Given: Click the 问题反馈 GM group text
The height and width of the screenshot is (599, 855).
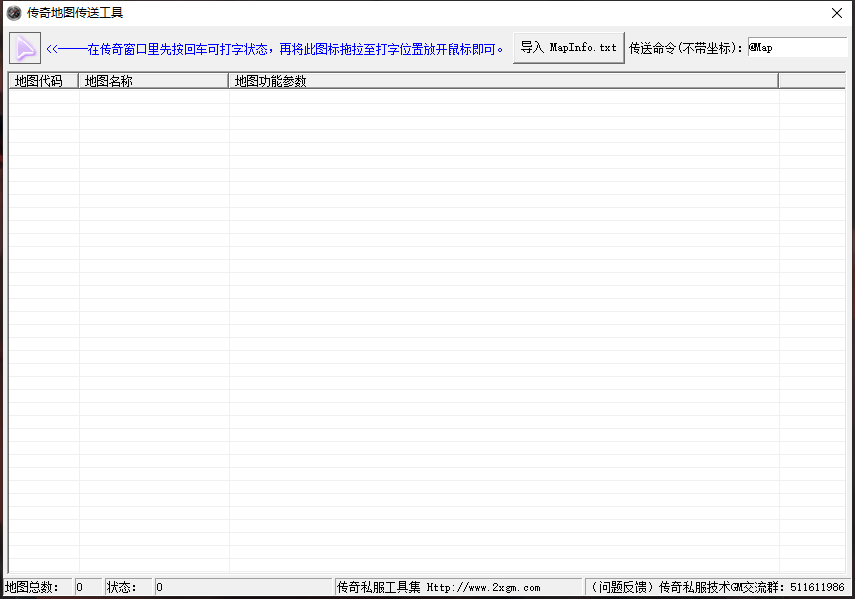Looking at the screenshot, I should click(x=717, y=587).
